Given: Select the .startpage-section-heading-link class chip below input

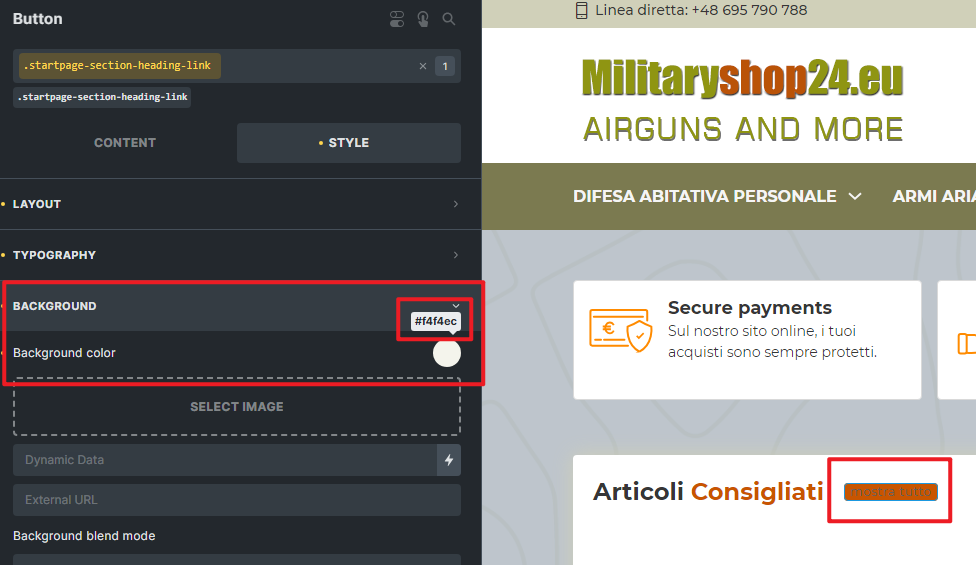Looking at the screenshot, I should [x=102, y=98].
